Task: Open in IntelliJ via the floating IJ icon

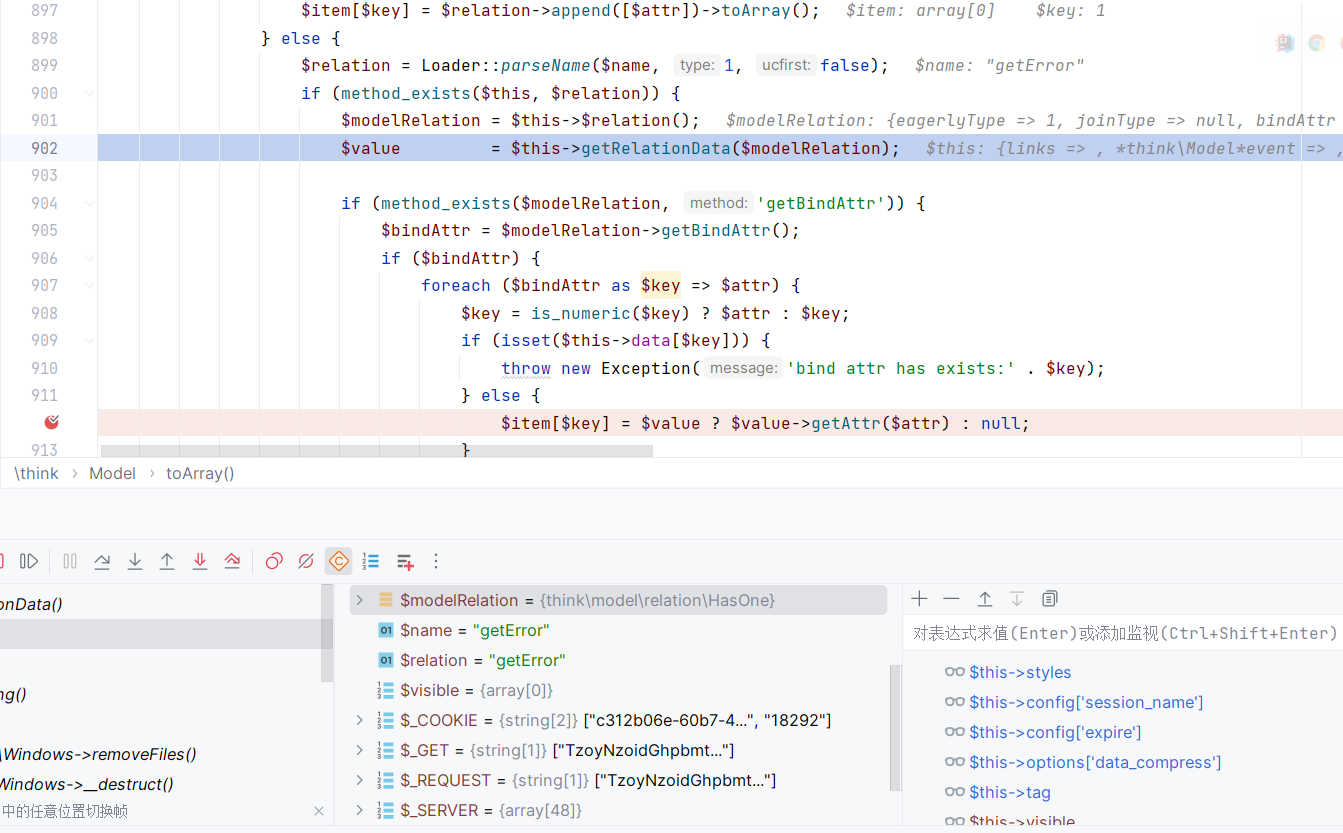Action: click(x=1286, y=43)
